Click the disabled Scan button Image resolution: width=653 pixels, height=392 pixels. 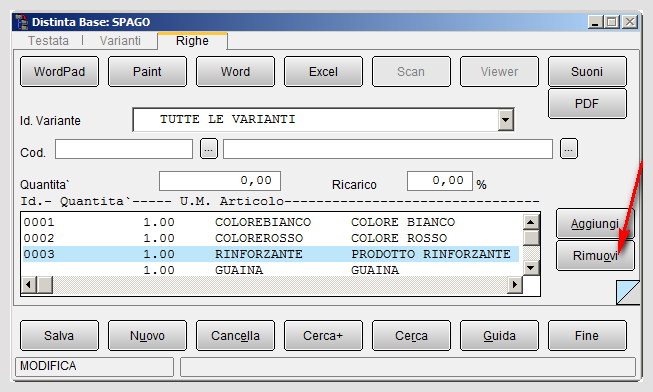(411, 72)
